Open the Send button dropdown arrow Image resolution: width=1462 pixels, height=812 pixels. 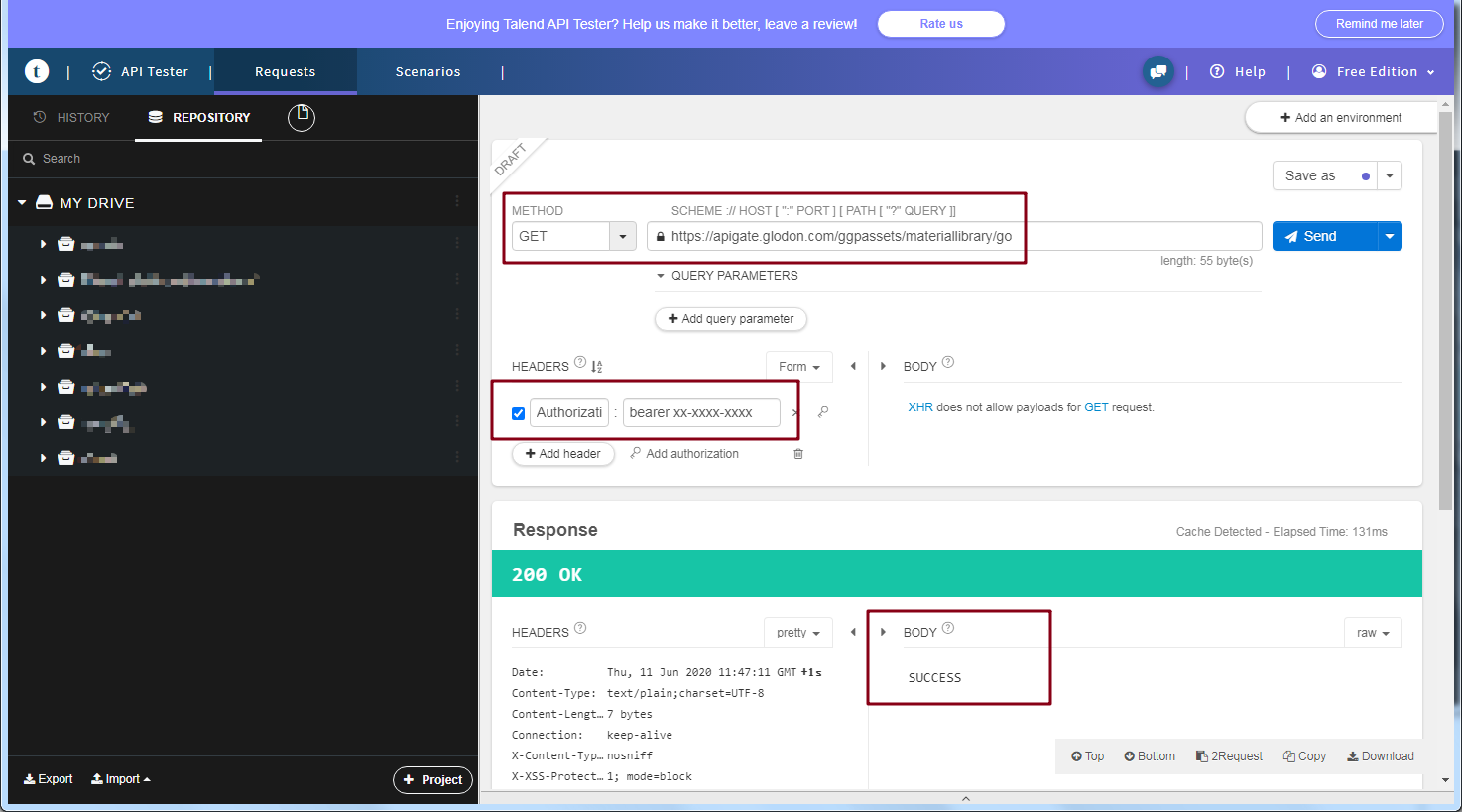coord(1390,236)
